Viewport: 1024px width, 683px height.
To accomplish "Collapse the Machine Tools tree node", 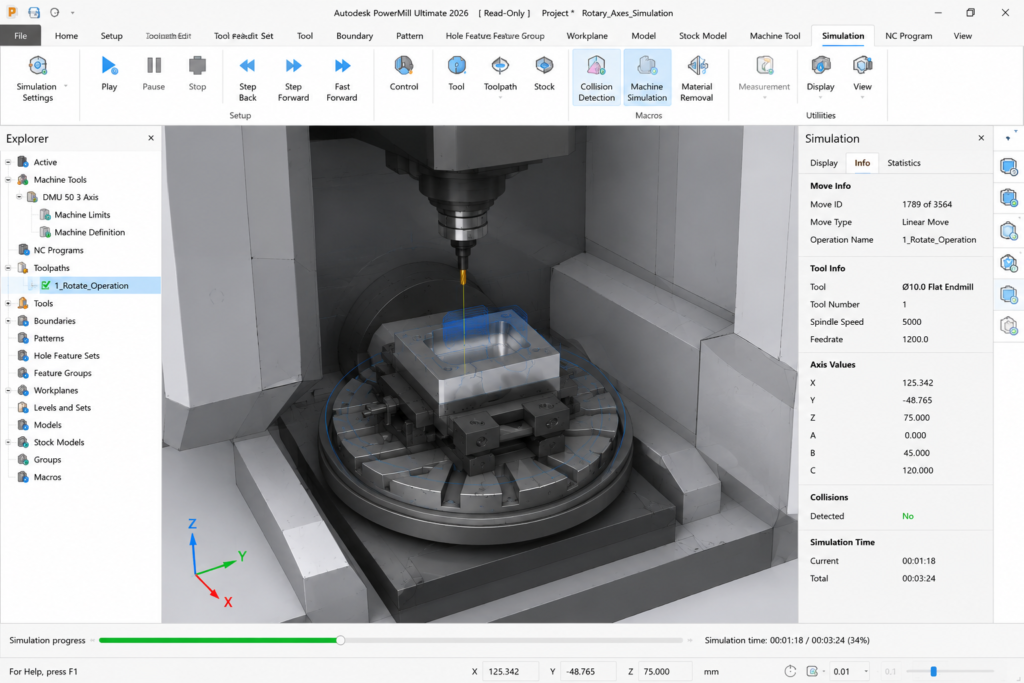I will [8, 180].
